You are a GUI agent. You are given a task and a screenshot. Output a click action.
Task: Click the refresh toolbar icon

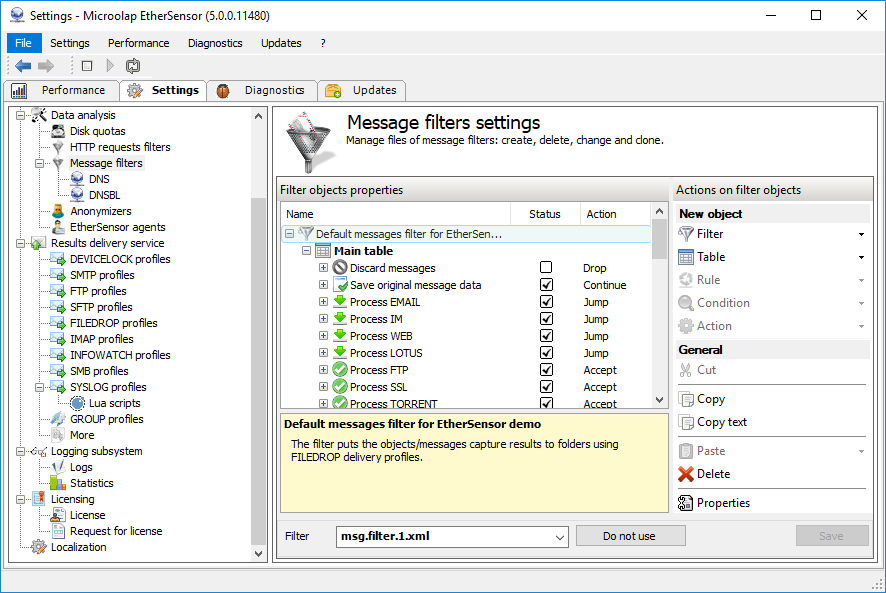[133, 66]
